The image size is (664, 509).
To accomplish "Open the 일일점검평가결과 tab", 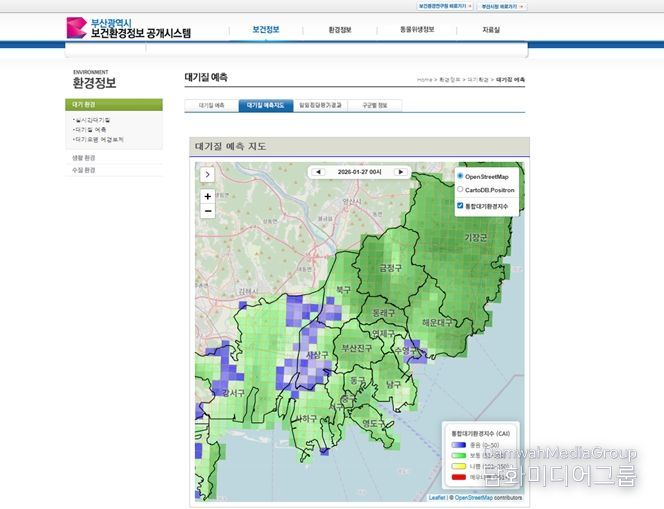I will point(320,105).
